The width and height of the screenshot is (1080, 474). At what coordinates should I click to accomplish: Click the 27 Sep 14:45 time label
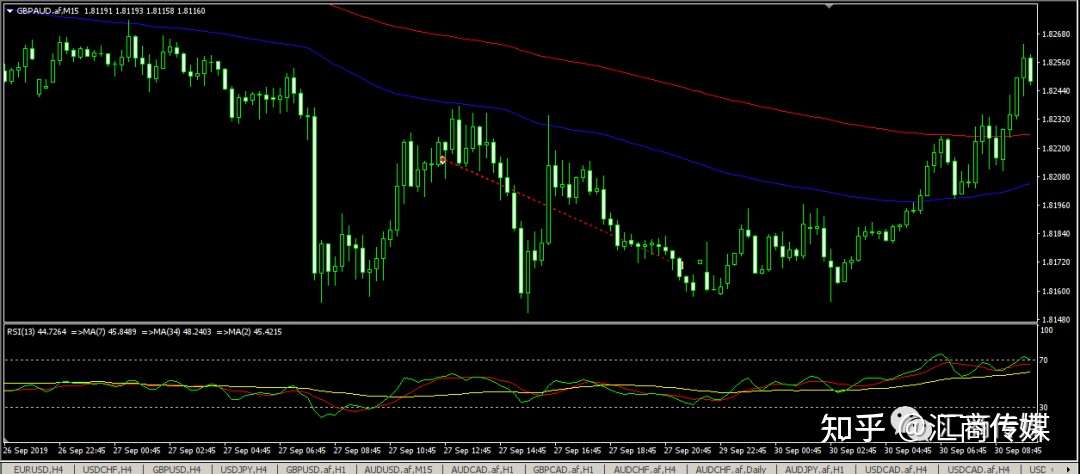point(523,451)
